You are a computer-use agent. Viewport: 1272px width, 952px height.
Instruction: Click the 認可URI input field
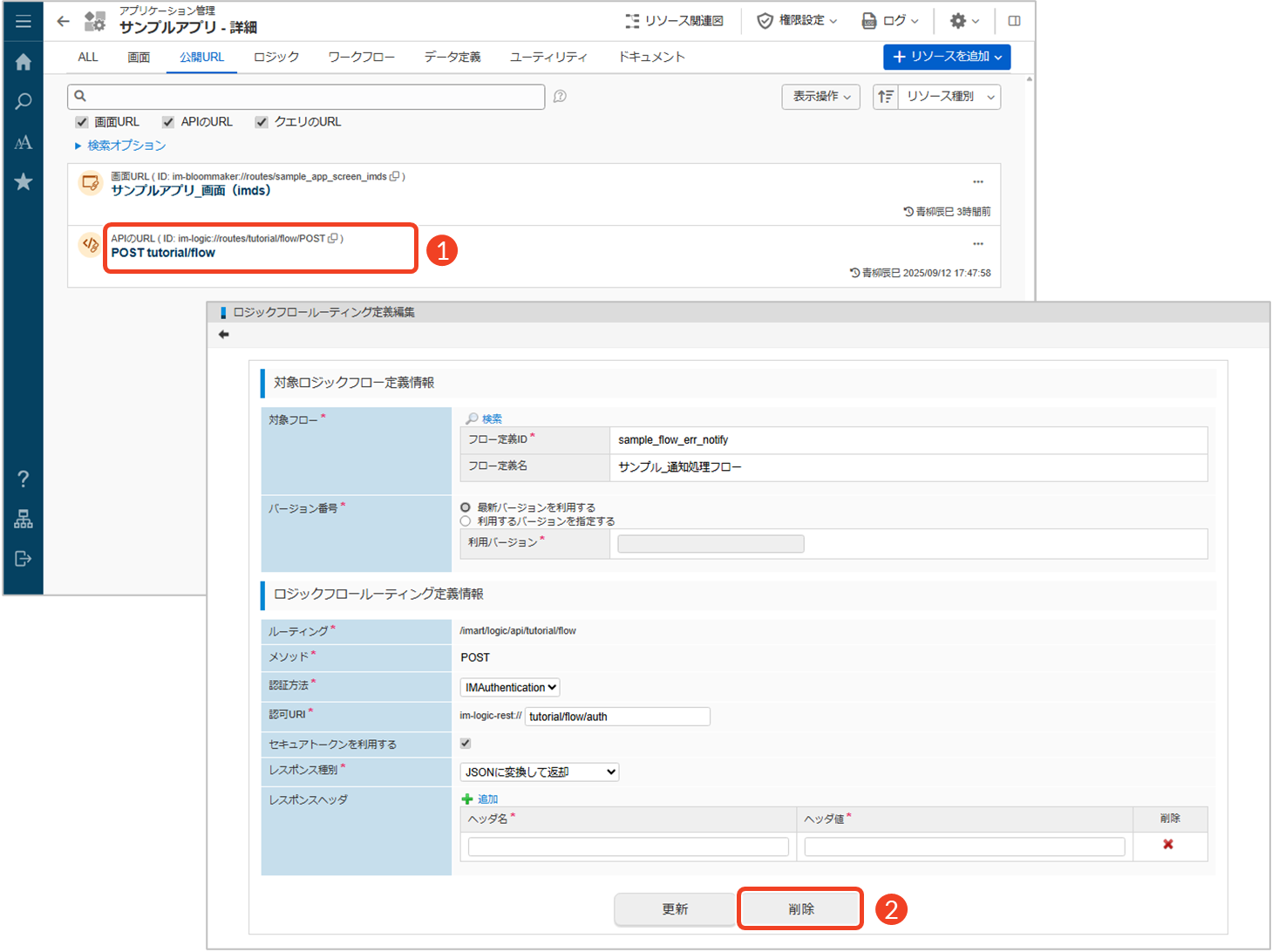[617, 717]
